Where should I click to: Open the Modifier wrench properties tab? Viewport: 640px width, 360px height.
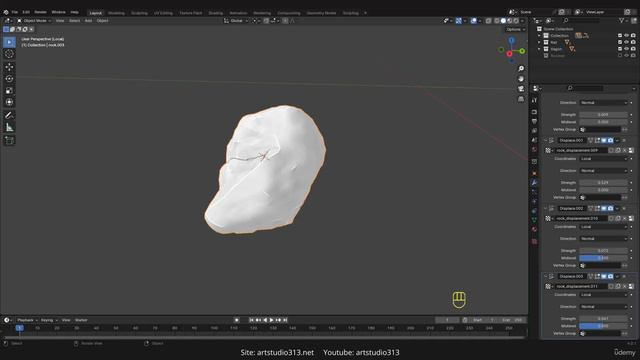click(x=534, y=182)
